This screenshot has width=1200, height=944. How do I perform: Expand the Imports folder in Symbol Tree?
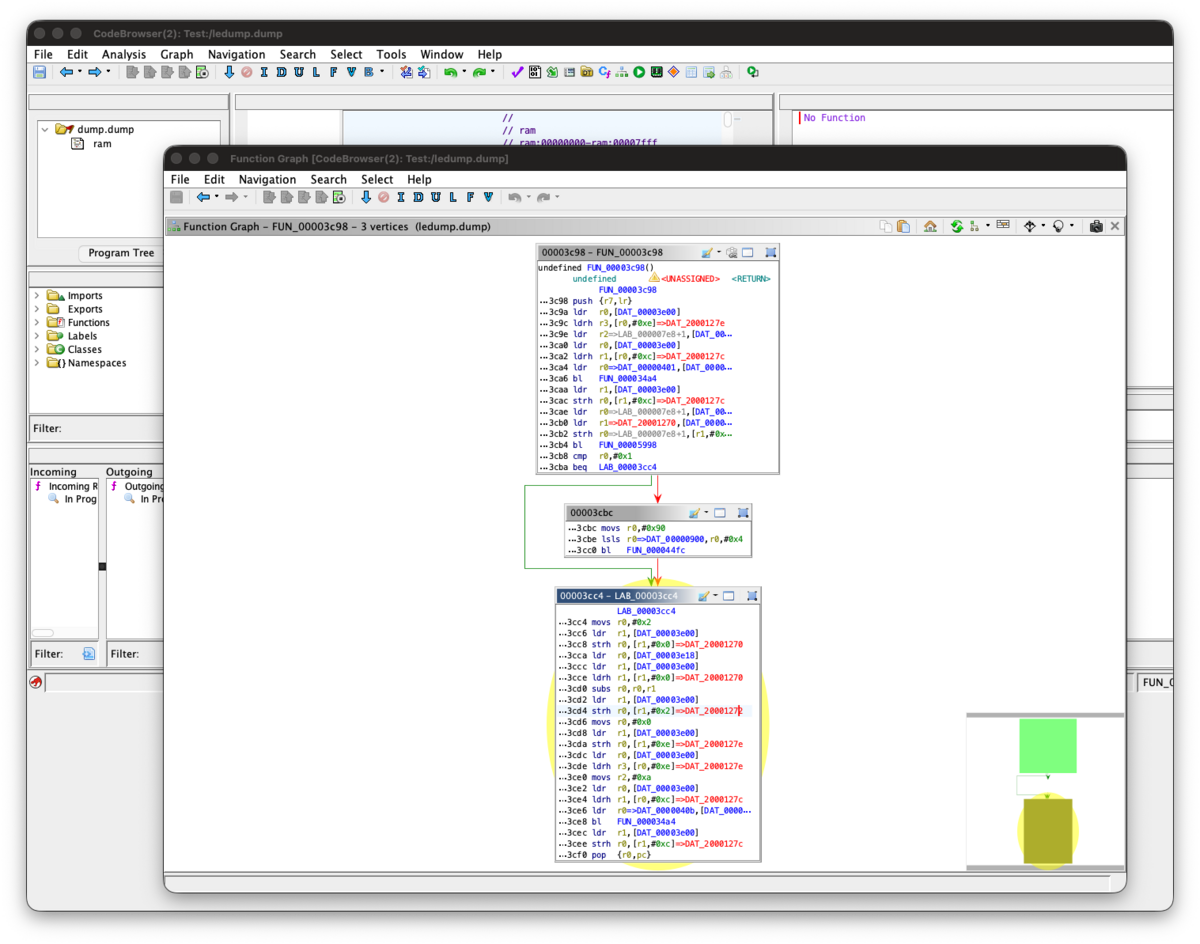(38, 296)
